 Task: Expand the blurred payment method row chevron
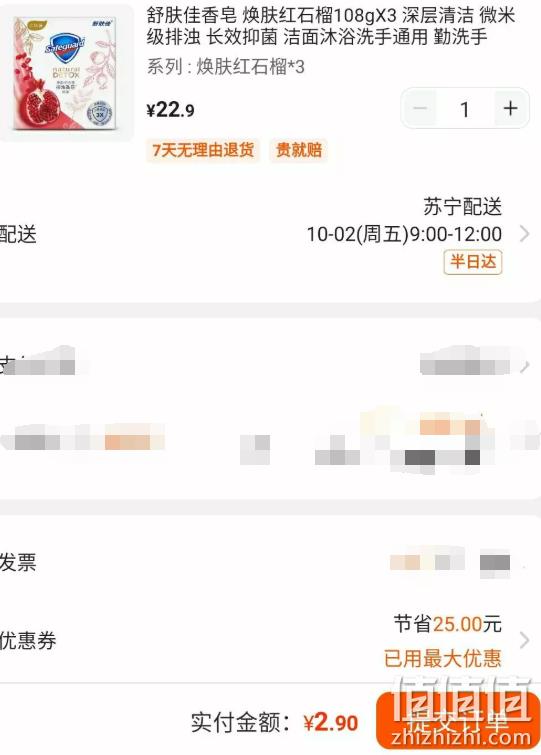pyautogui.click(x=525, y=366)
